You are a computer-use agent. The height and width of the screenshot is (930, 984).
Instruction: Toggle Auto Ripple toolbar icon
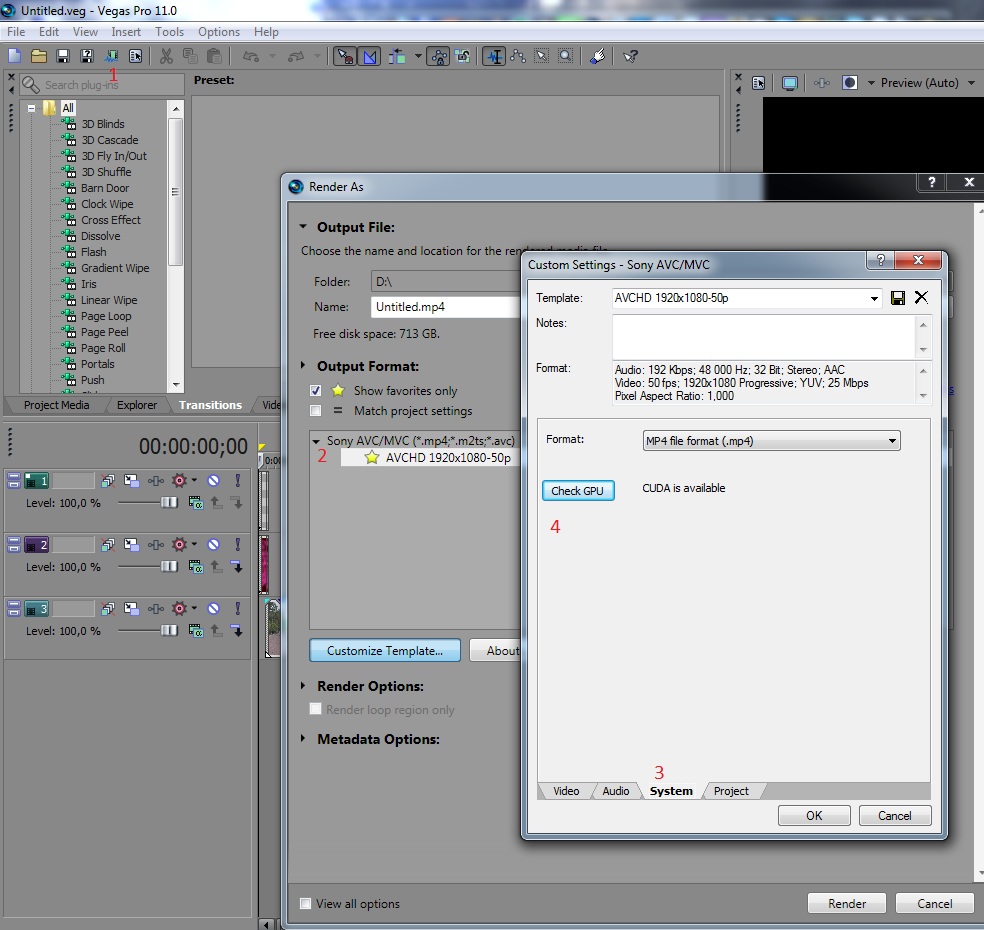[397, 56]
